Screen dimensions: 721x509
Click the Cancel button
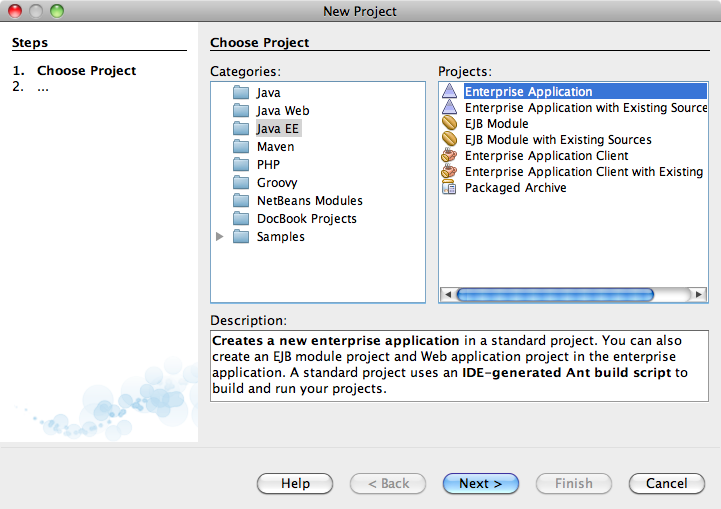pyautogui.click(x=666, y=483)
